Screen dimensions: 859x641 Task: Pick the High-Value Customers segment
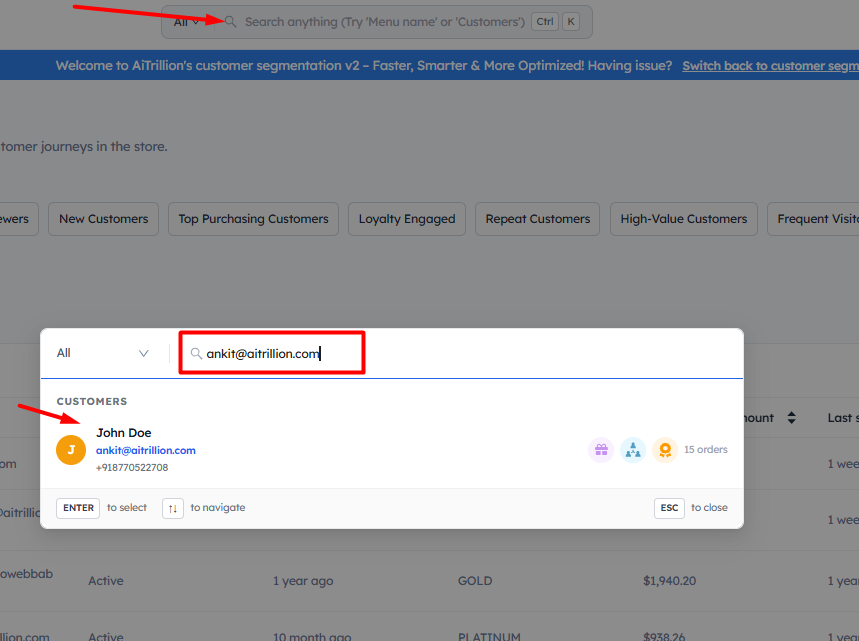683,219
